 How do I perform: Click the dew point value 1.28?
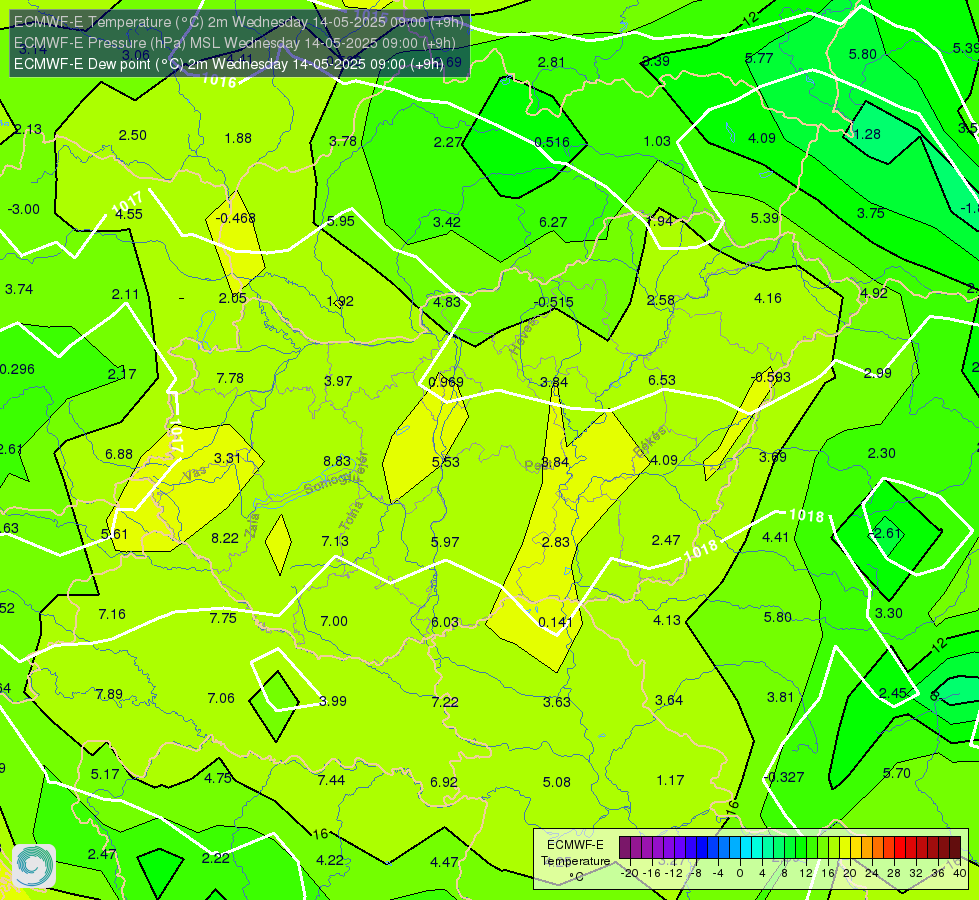tap(867, 134)
